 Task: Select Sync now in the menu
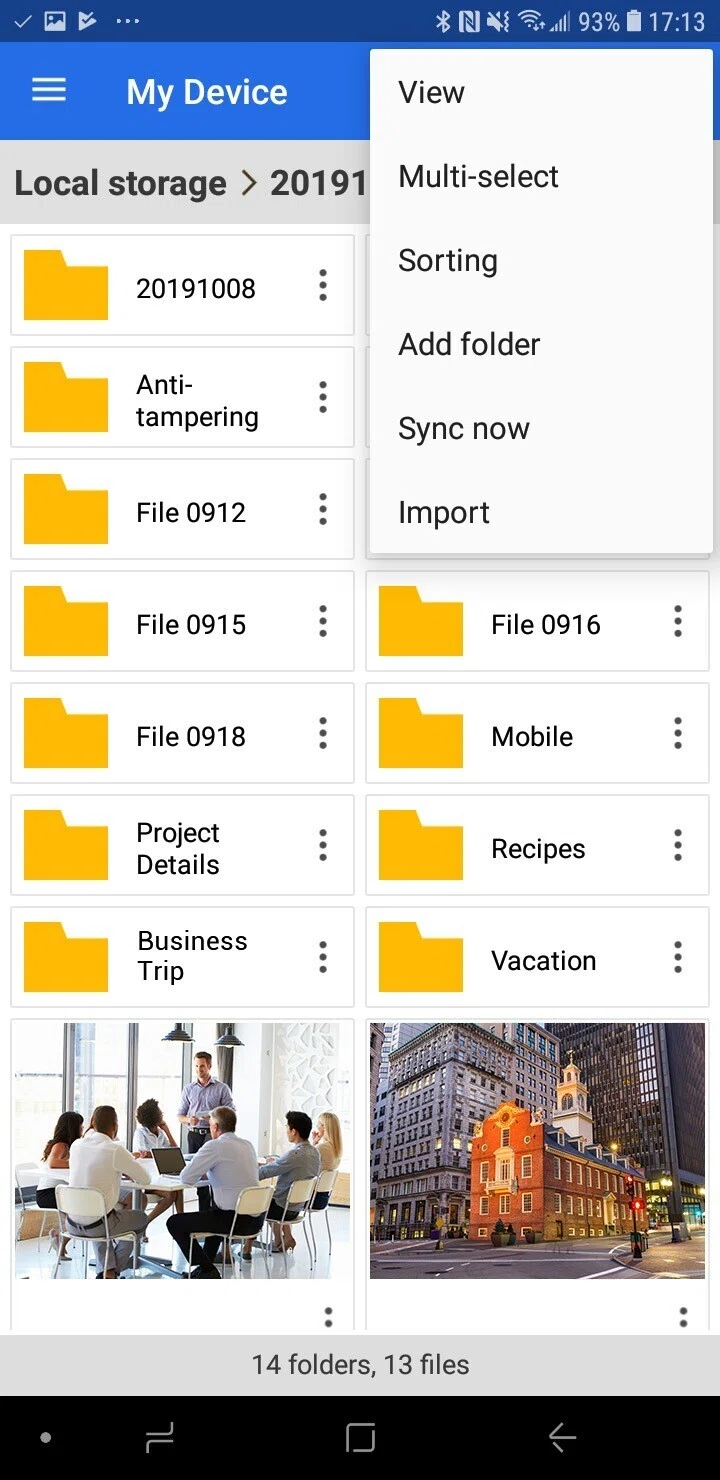[541, 428]
